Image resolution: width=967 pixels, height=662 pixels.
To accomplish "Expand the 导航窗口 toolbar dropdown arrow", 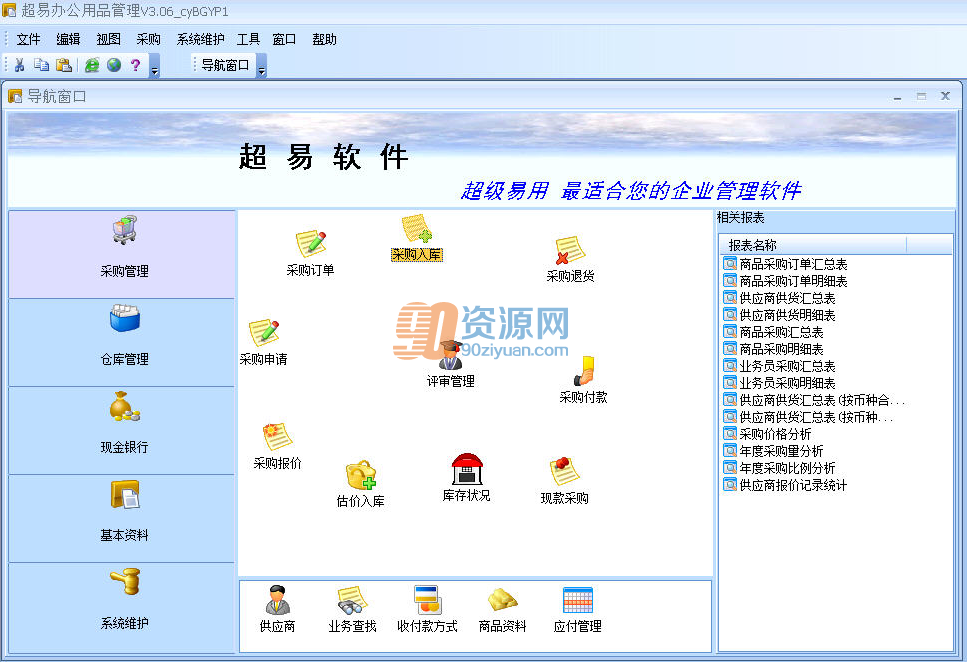I will 261,65.
